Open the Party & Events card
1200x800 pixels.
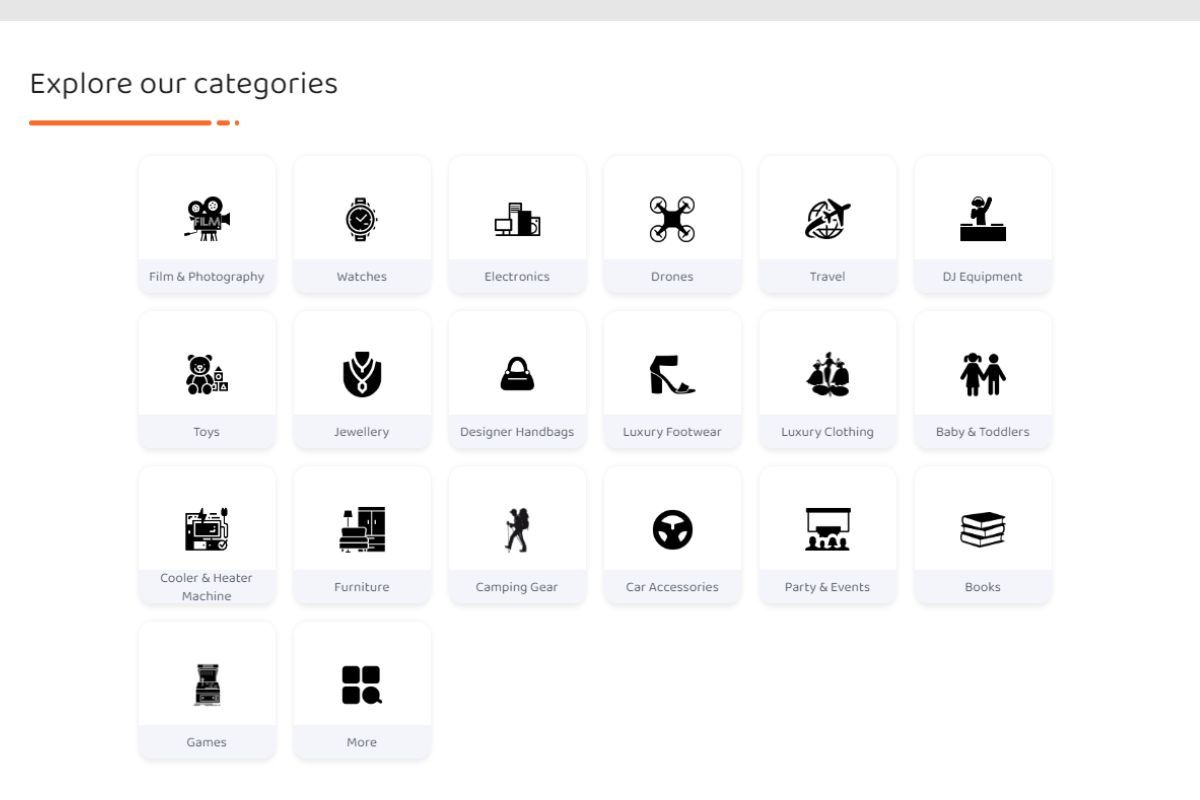[x=827, y=535]
